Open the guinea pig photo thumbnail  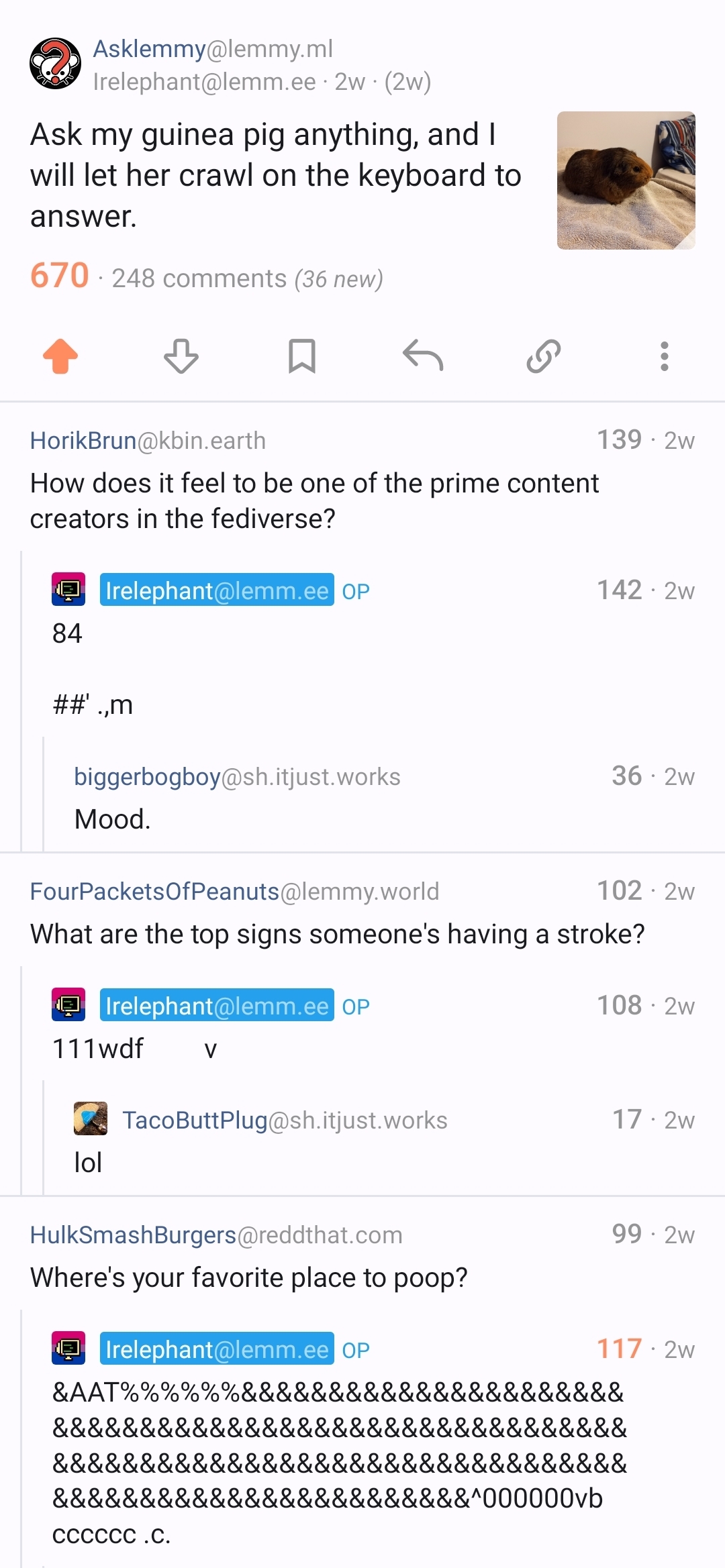click(626, 180)
